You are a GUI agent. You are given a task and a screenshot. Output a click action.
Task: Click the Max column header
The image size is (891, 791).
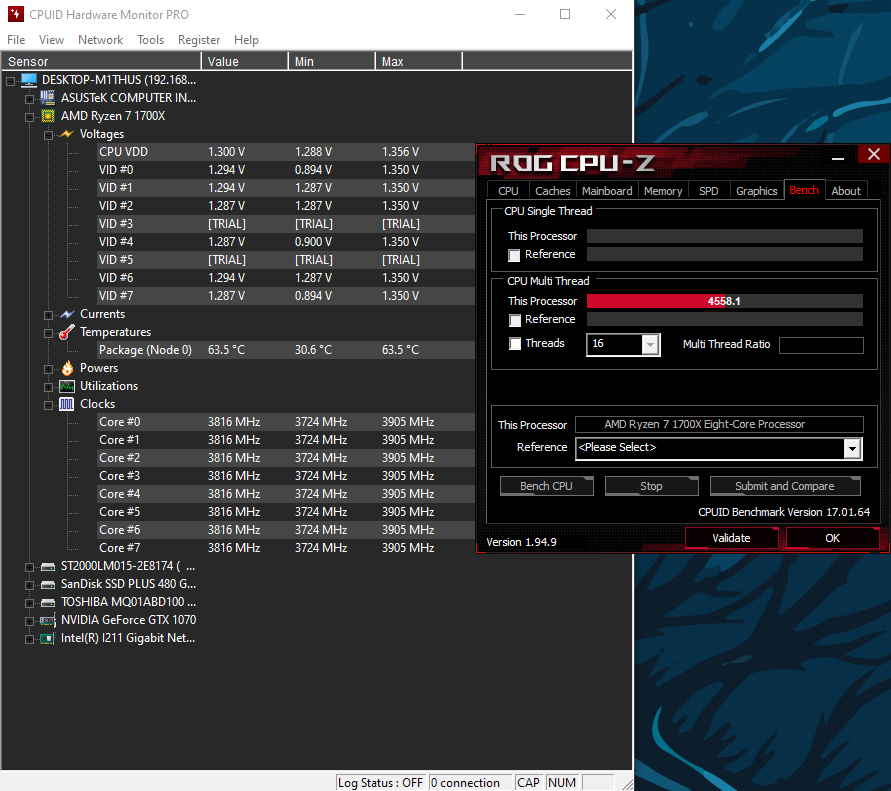point(419,61)
